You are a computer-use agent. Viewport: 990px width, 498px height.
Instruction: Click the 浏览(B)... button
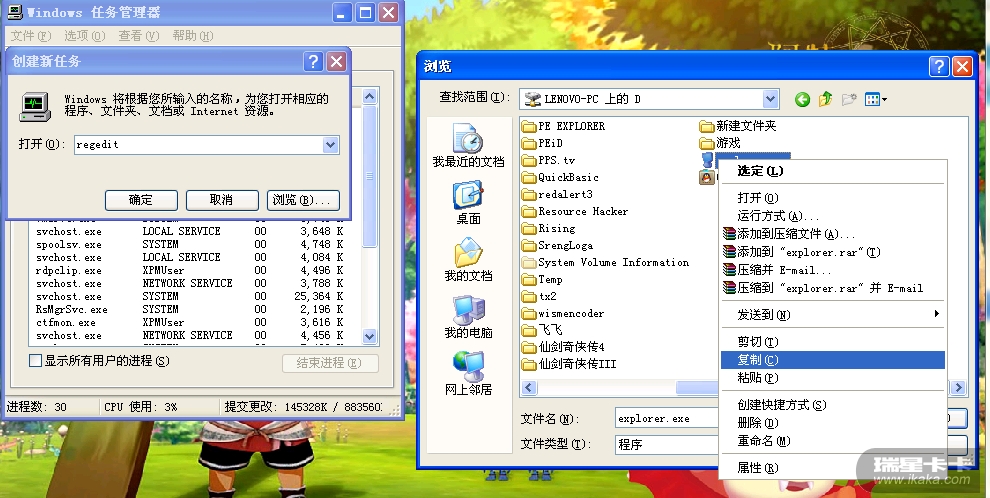point(303,200)
